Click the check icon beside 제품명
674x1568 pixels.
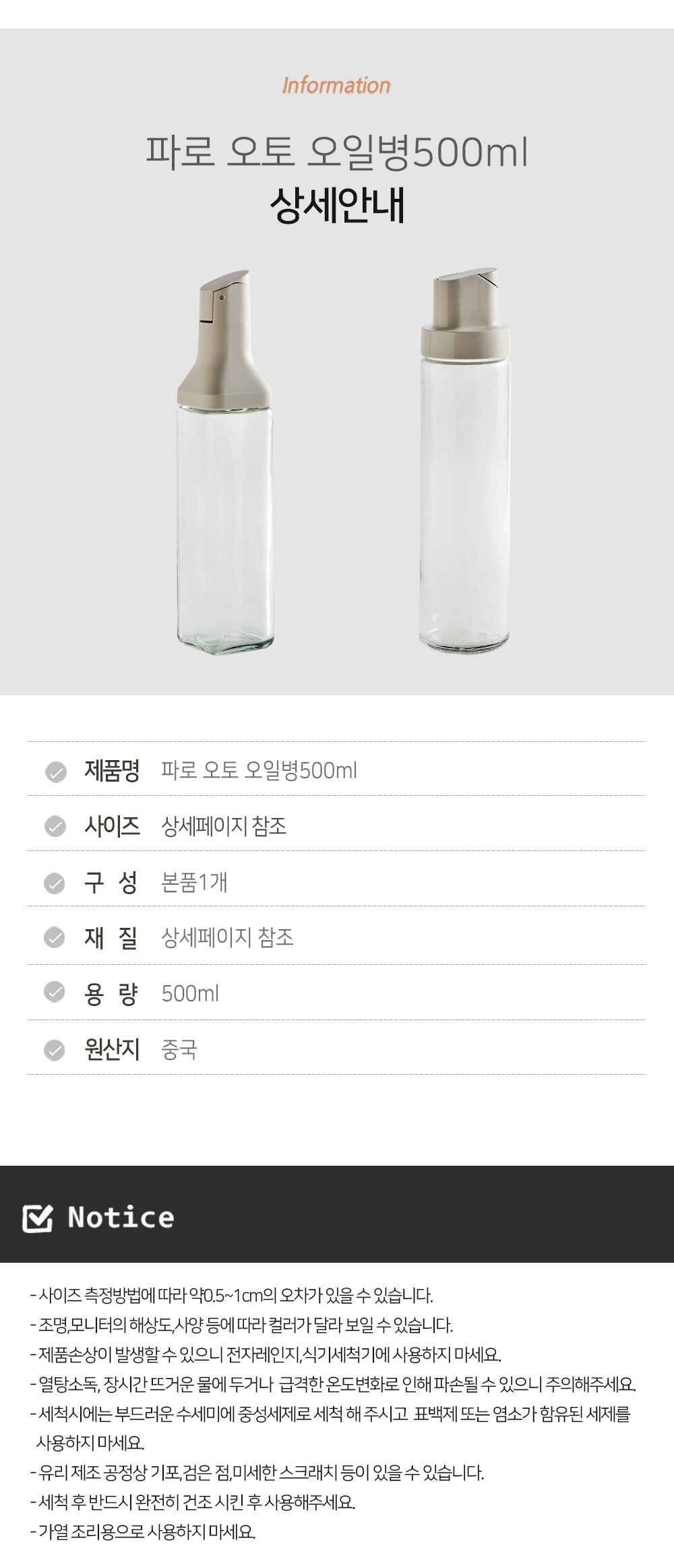[55, 772]
